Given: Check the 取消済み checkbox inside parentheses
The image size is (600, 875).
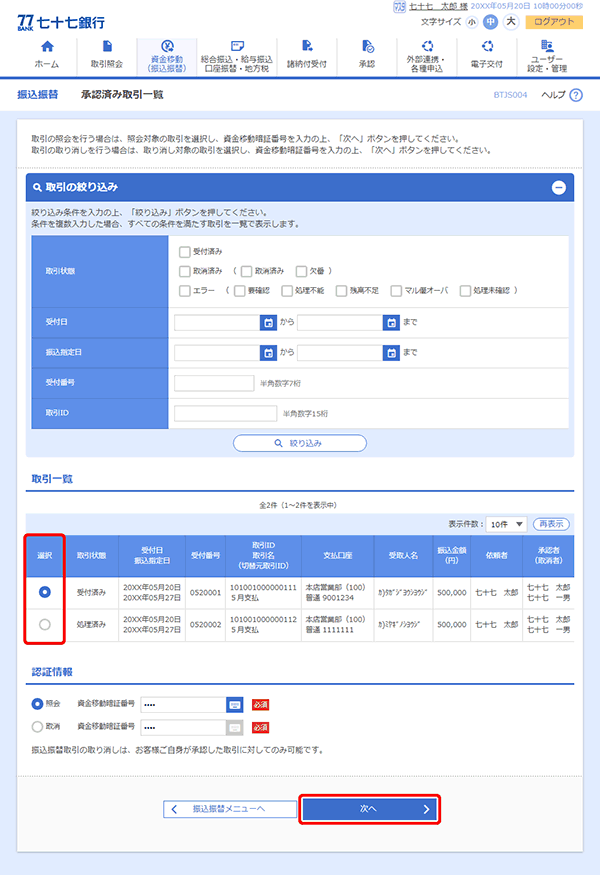Looking at the screenshot, I should coord(247,271).
